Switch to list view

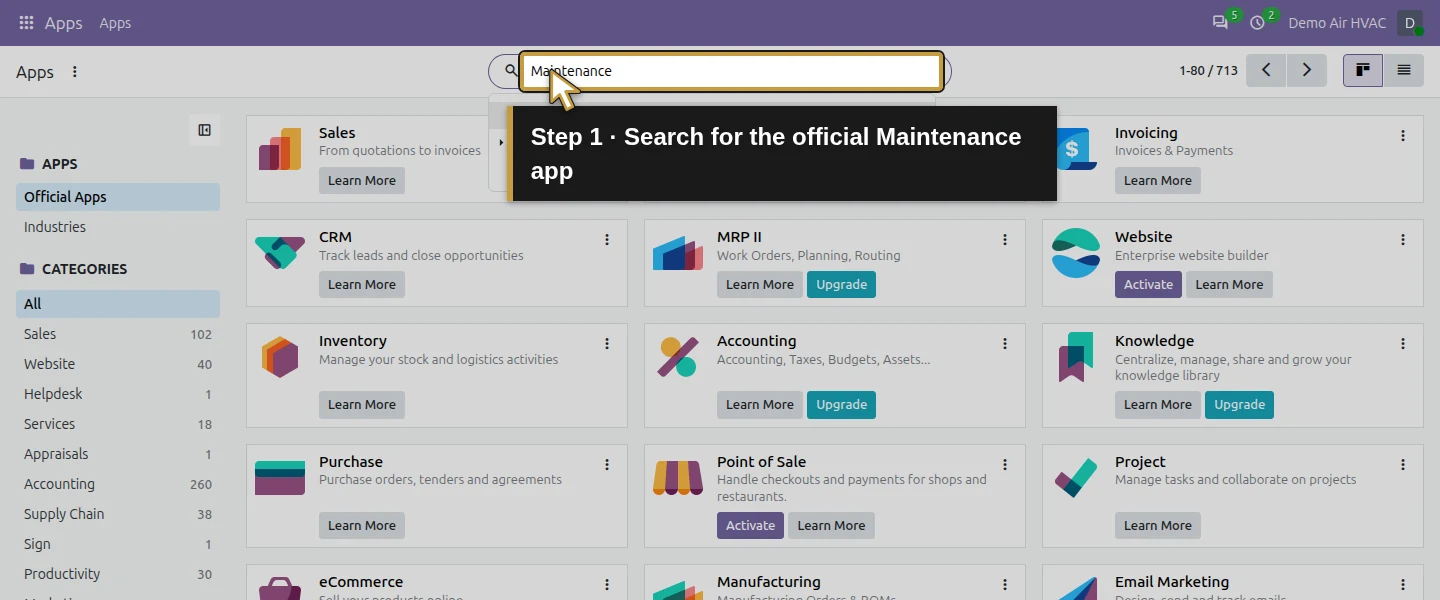point(1404,70)
